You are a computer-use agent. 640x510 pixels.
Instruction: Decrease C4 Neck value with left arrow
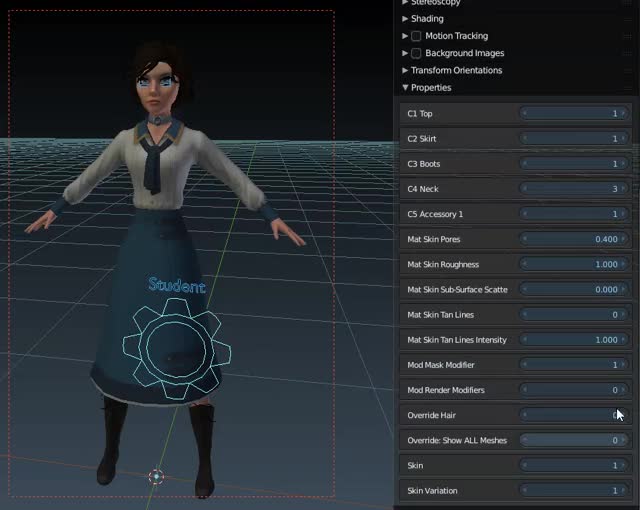point(525,189)
